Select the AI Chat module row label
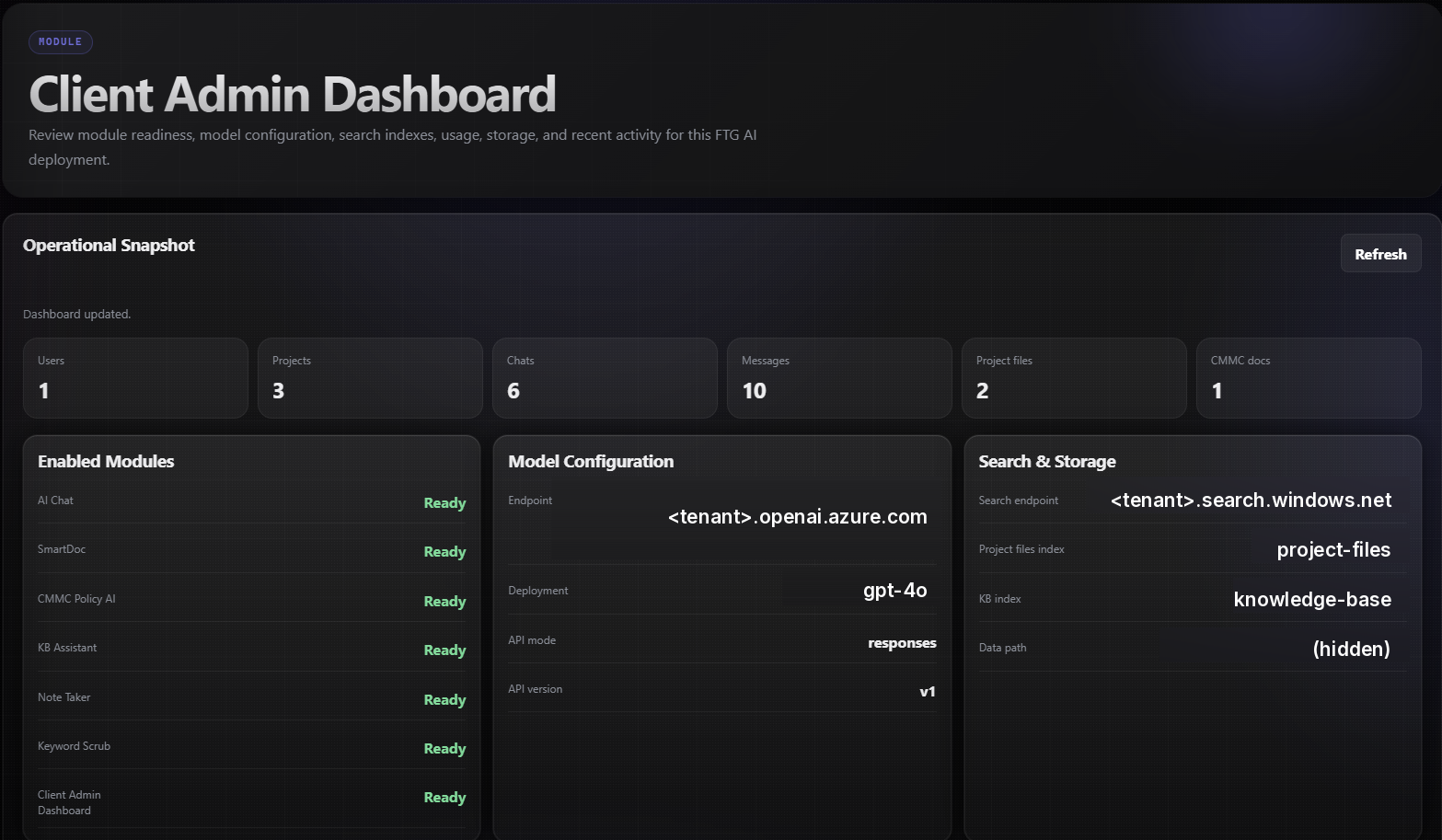Image resolution: width=1442 pixels, height=840 pixels. point(55,501)
